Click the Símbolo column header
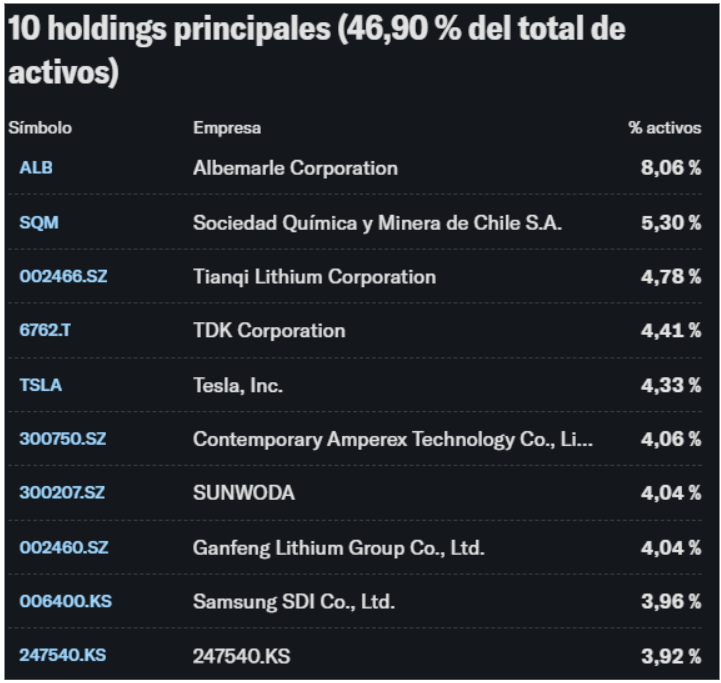This screenshot has height=683, width=721. point(40,128)
